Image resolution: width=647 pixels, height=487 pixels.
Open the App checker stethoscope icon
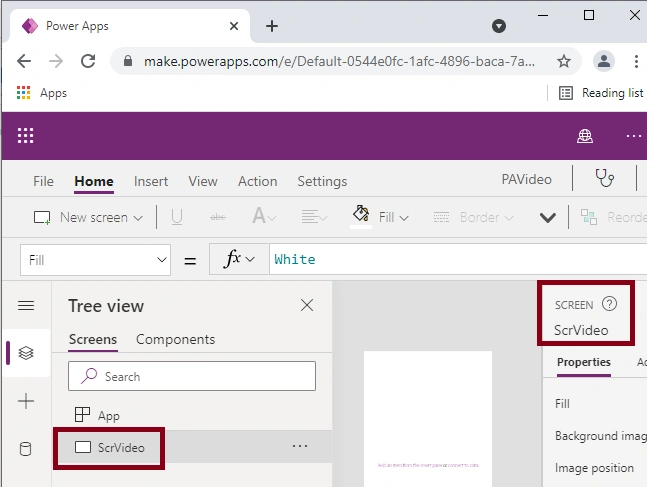[604, 178]
